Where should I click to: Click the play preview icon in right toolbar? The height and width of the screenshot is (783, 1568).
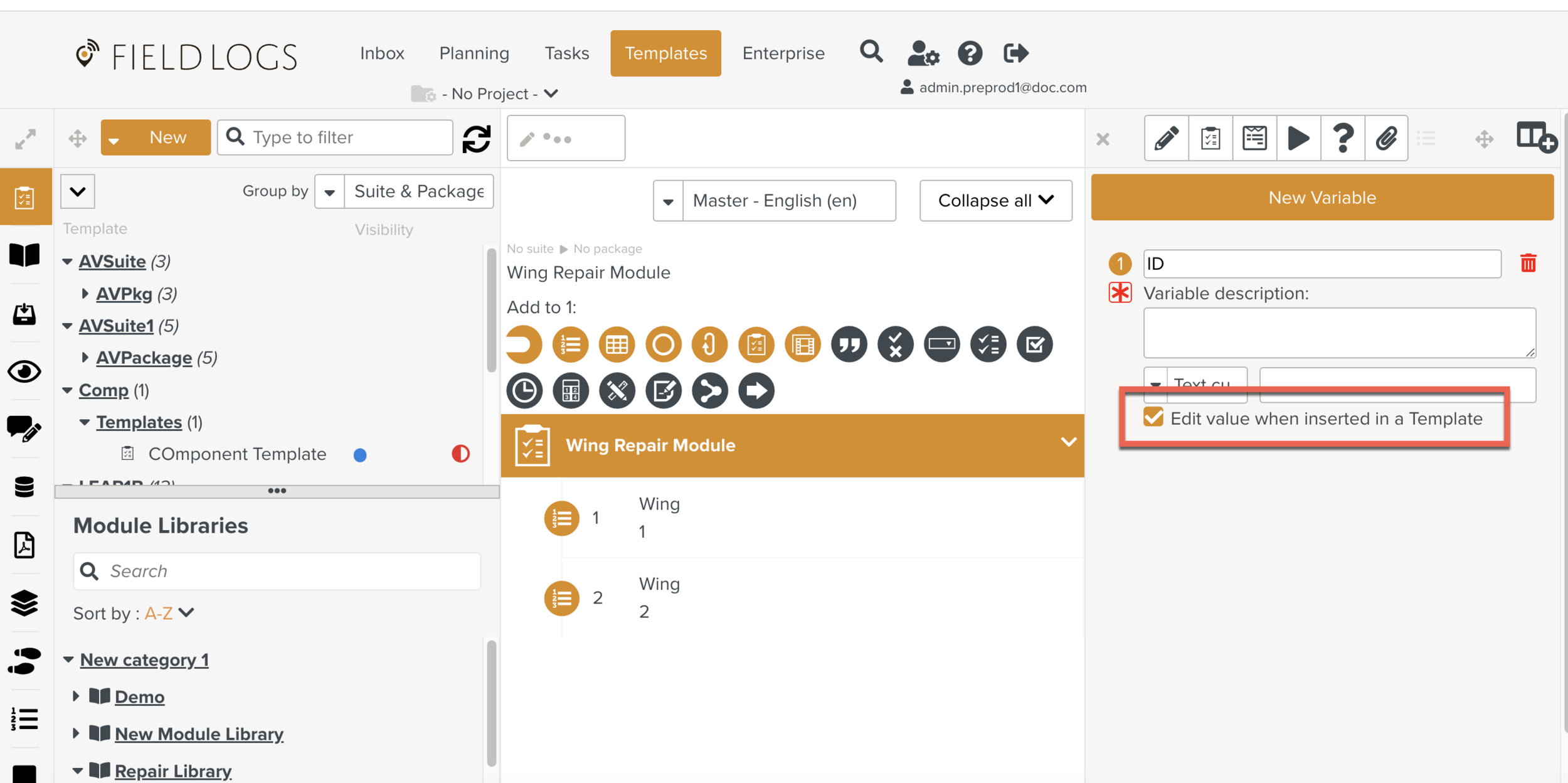(1298, 138)
